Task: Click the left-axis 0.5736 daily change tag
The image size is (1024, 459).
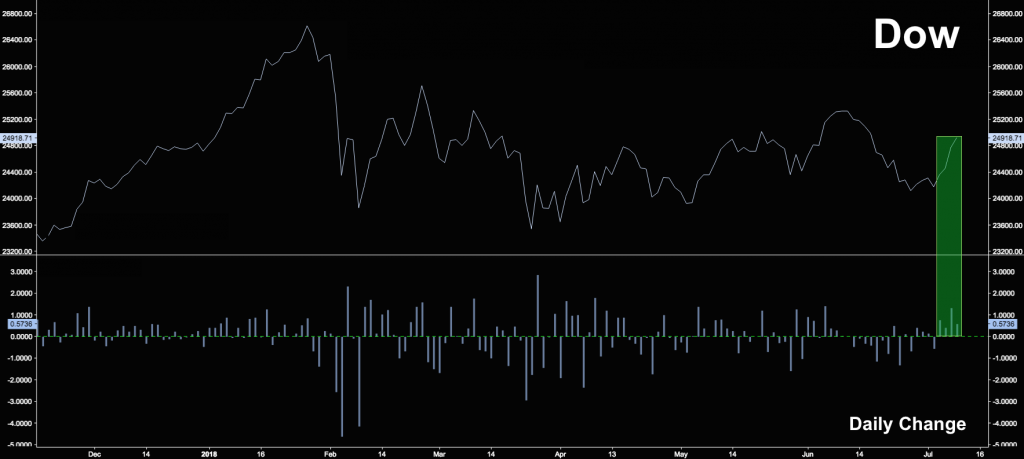Action: tap(20, 324)
